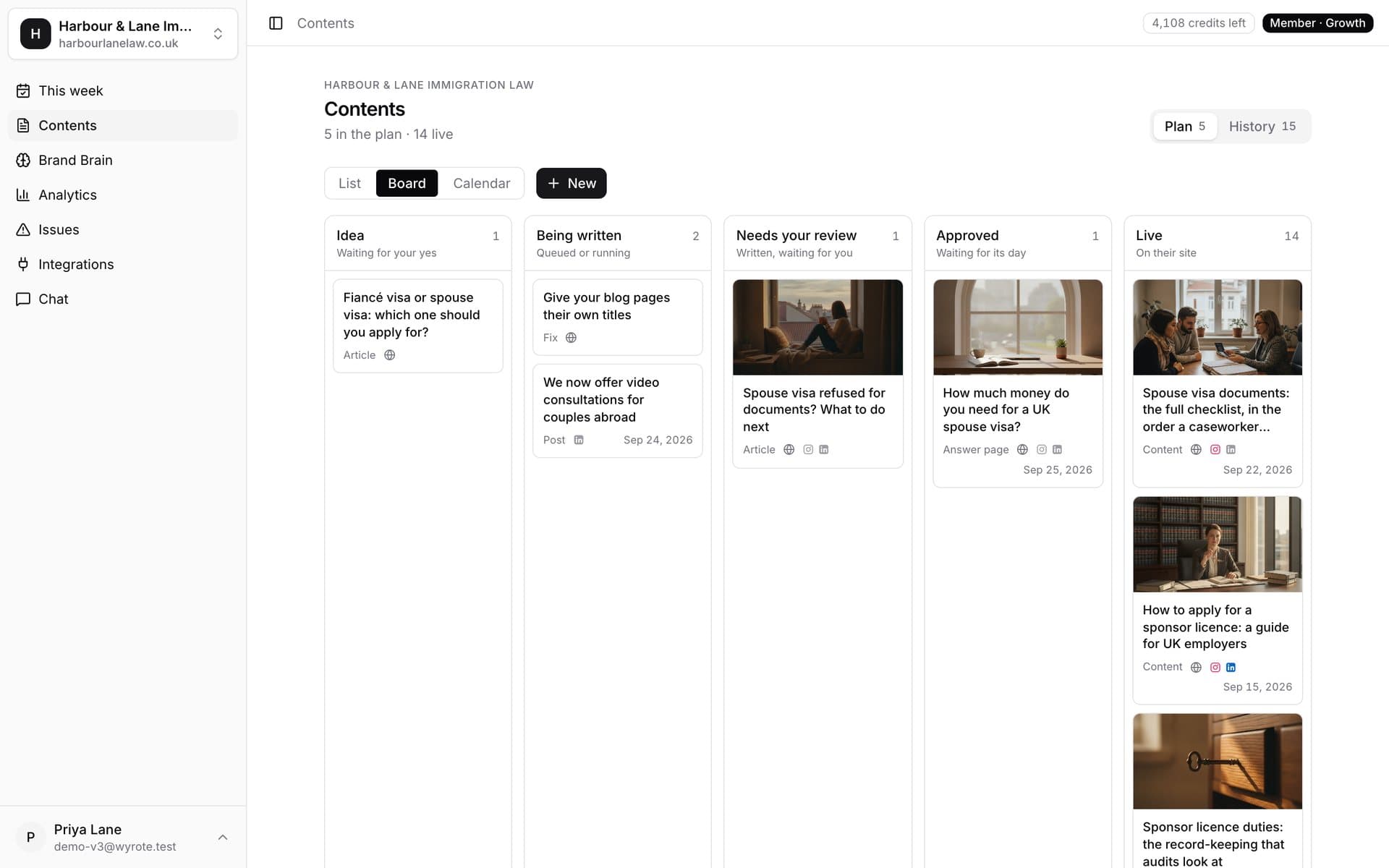Toggle the sidebar panel icon
The width and height of the screenshot is (1389, 868).
click(276, 23)
